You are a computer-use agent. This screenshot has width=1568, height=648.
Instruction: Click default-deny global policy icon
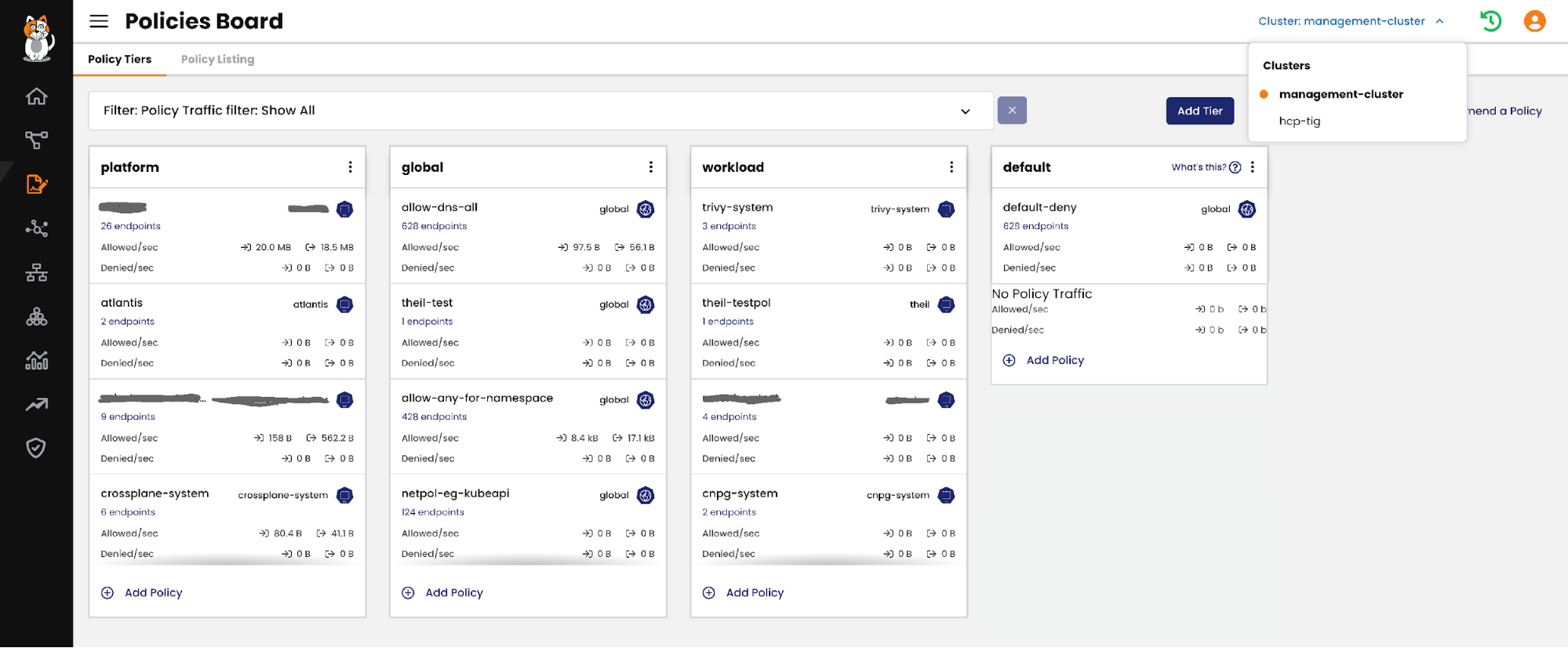pyautogui.click(x=1247, y=209)
